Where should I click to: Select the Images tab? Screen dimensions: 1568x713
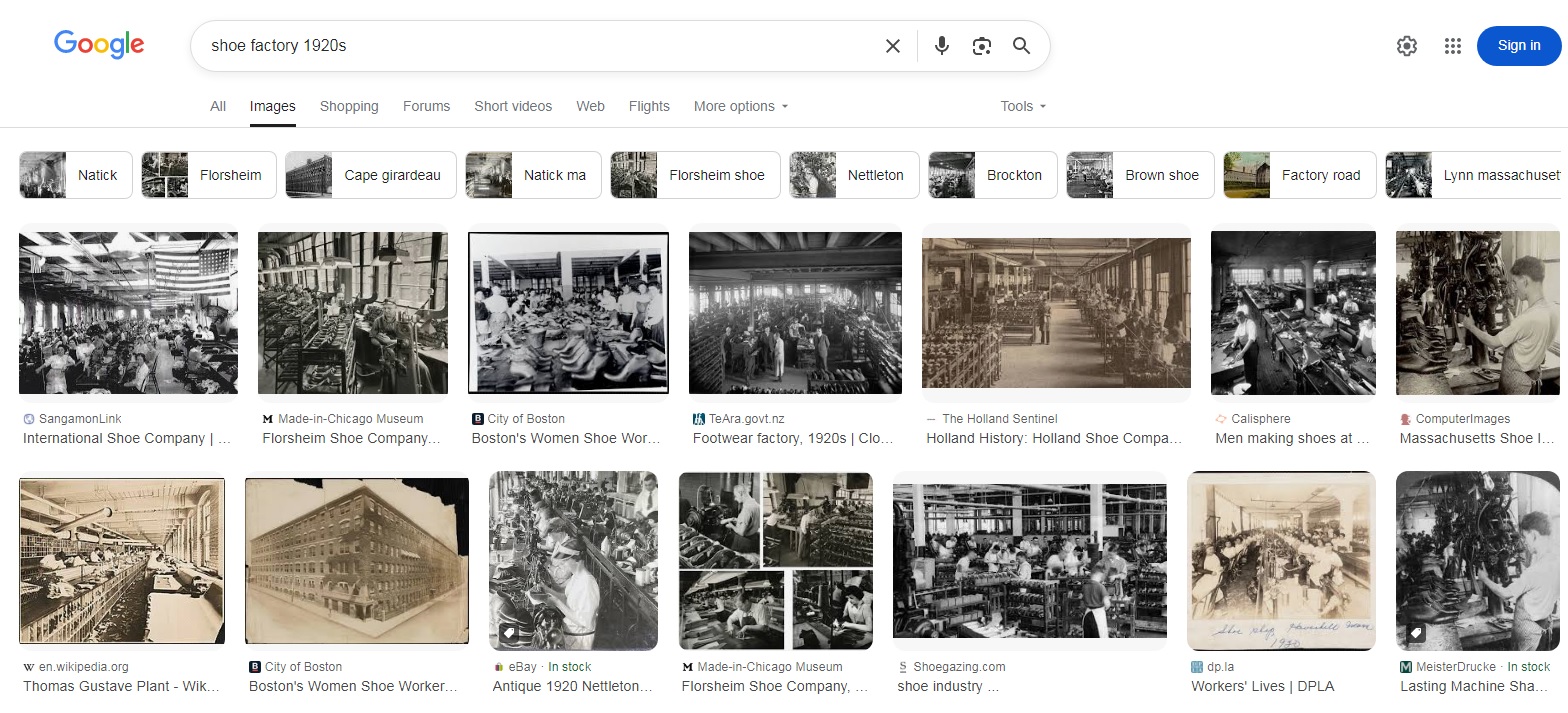point(273,106)
